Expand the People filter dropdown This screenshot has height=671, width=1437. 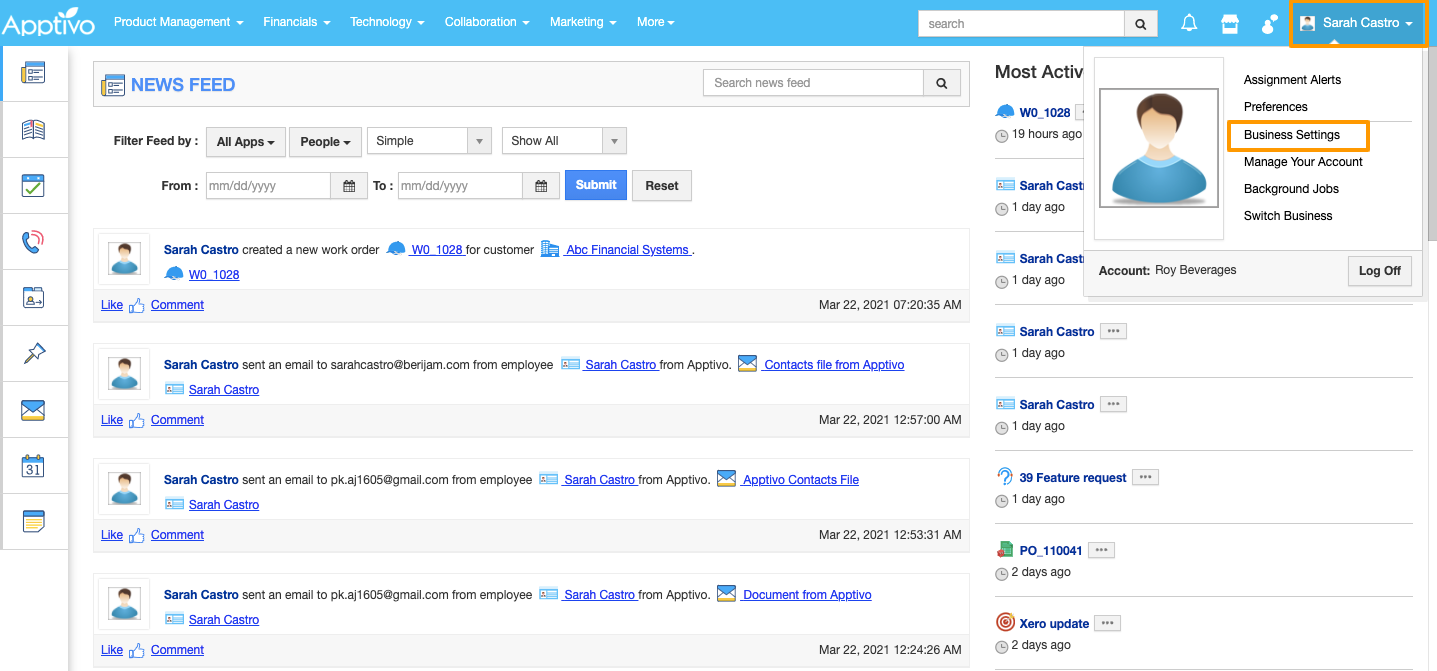pos(325,142)
